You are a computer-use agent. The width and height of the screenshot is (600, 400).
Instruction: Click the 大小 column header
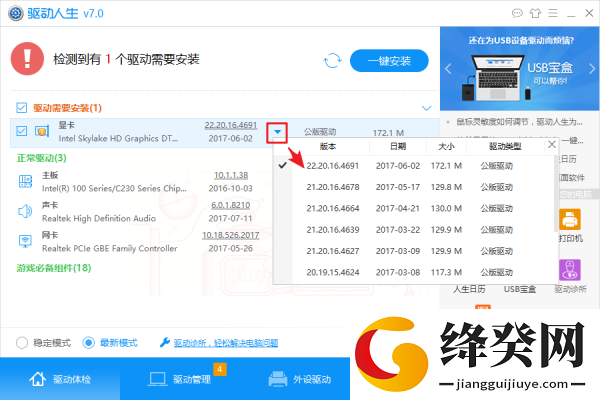point(446,146)
